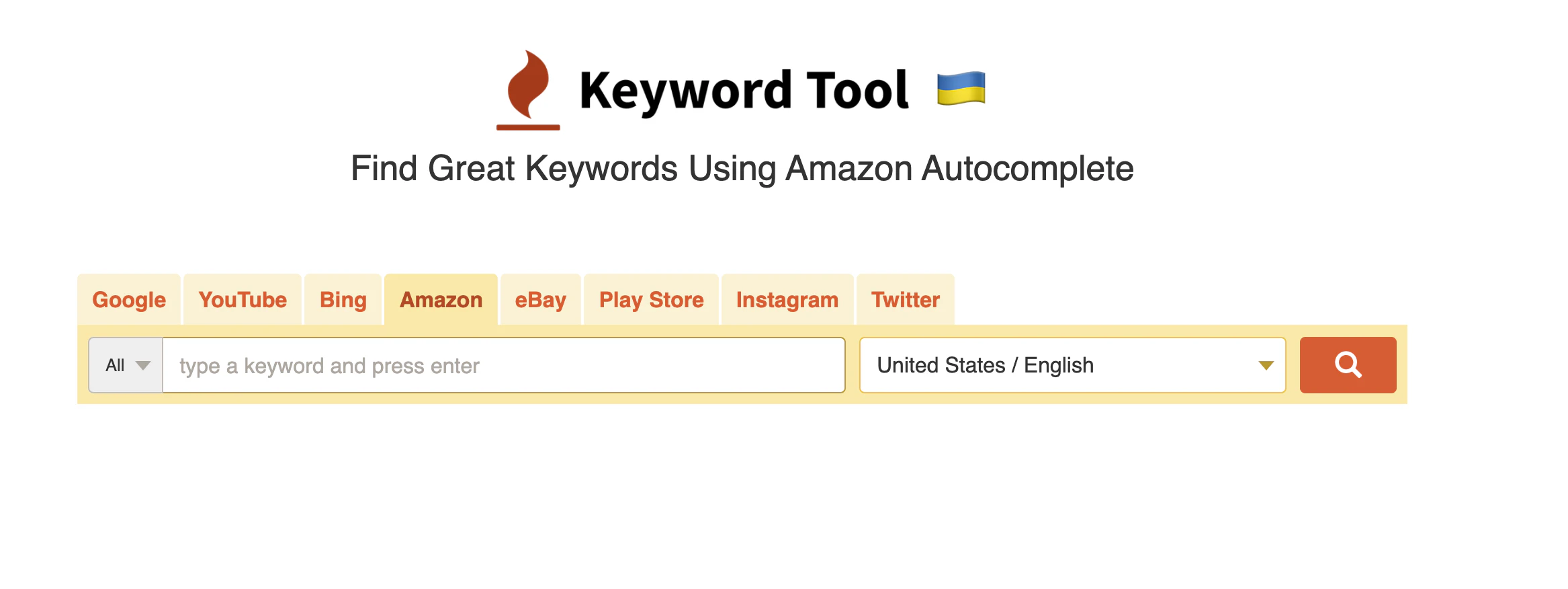Focus the keyword search input field
Screen dimensions: 1568x589
coord(504,365)
